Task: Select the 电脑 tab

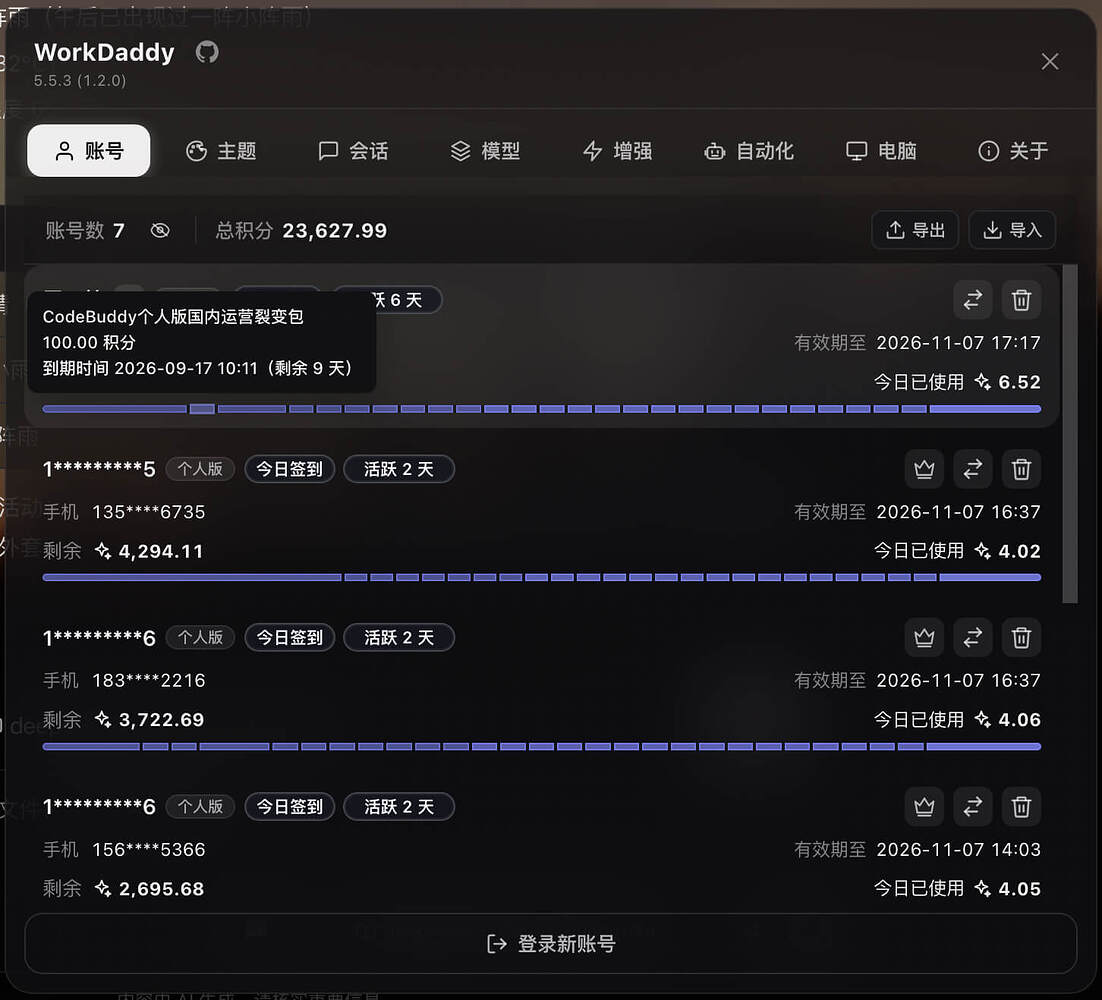Action: click(x=881, y=151)
